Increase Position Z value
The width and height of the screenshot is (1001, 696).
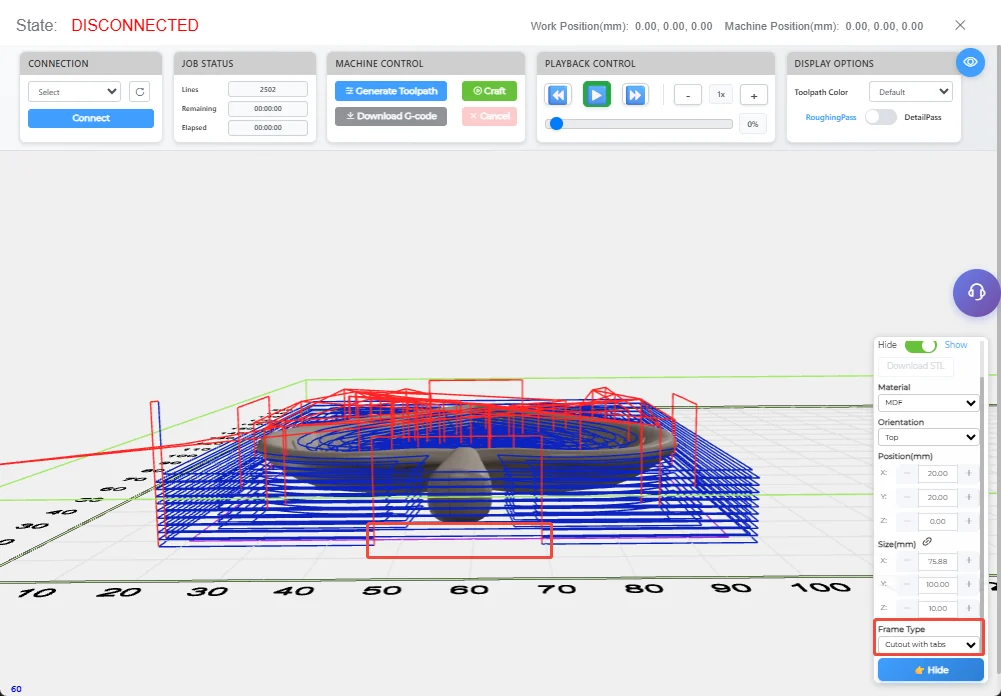(x=968, y=521)
